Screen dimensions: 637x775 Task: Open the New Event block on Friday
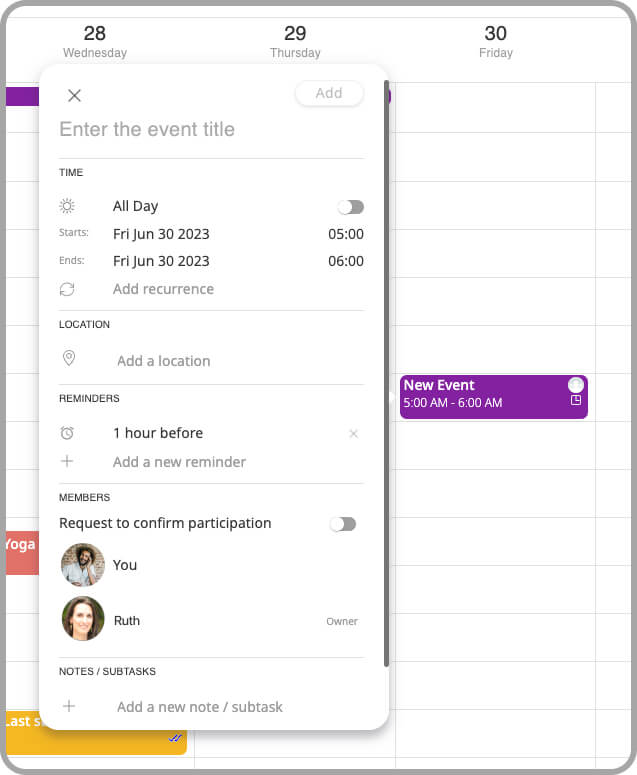(480, 396)
